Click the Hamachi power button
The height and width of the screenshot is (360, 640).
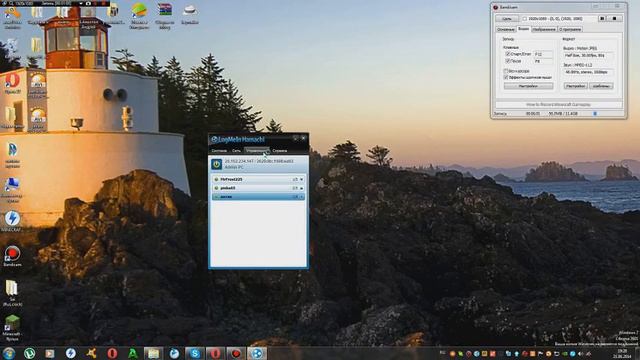pyautogui.click(x=216, y=164)
